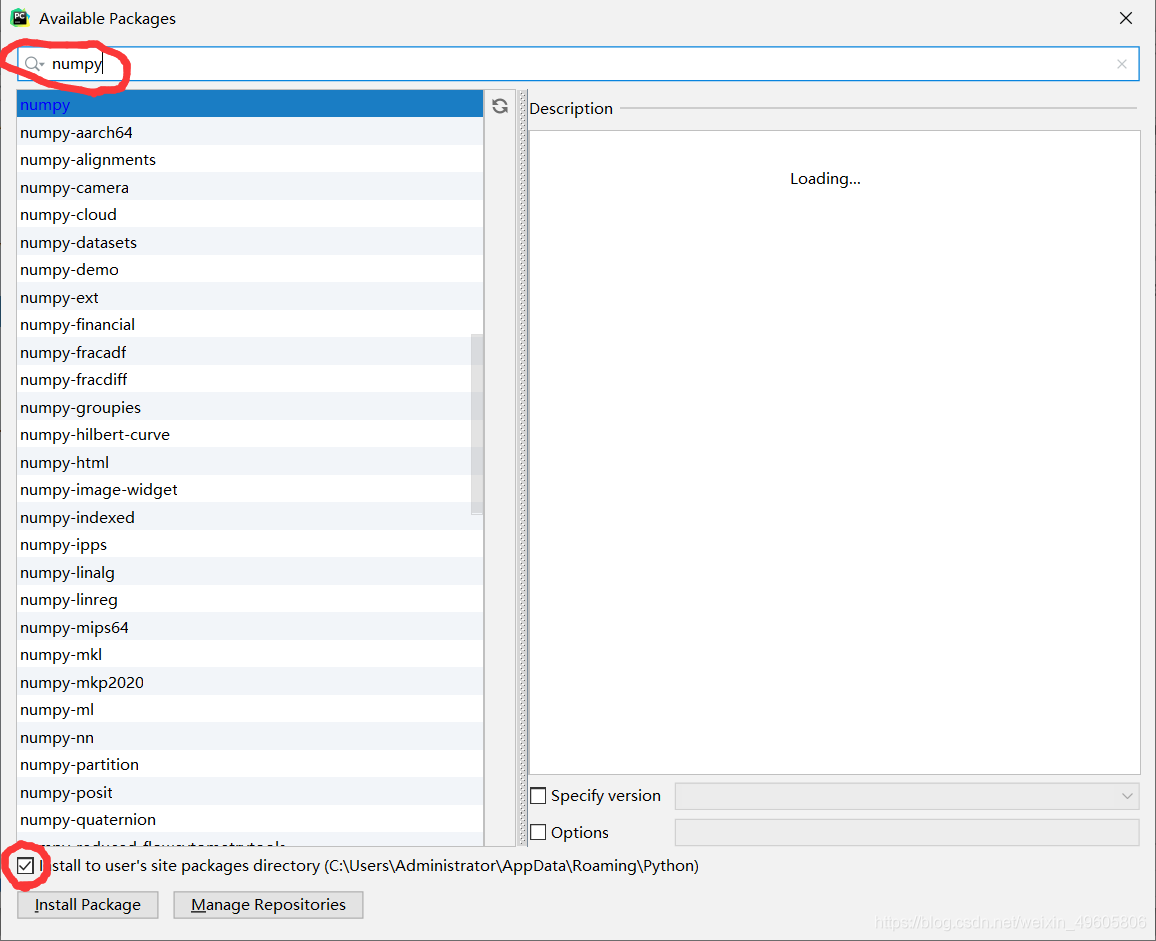Select numpy-ext package

tap(250, 298)
